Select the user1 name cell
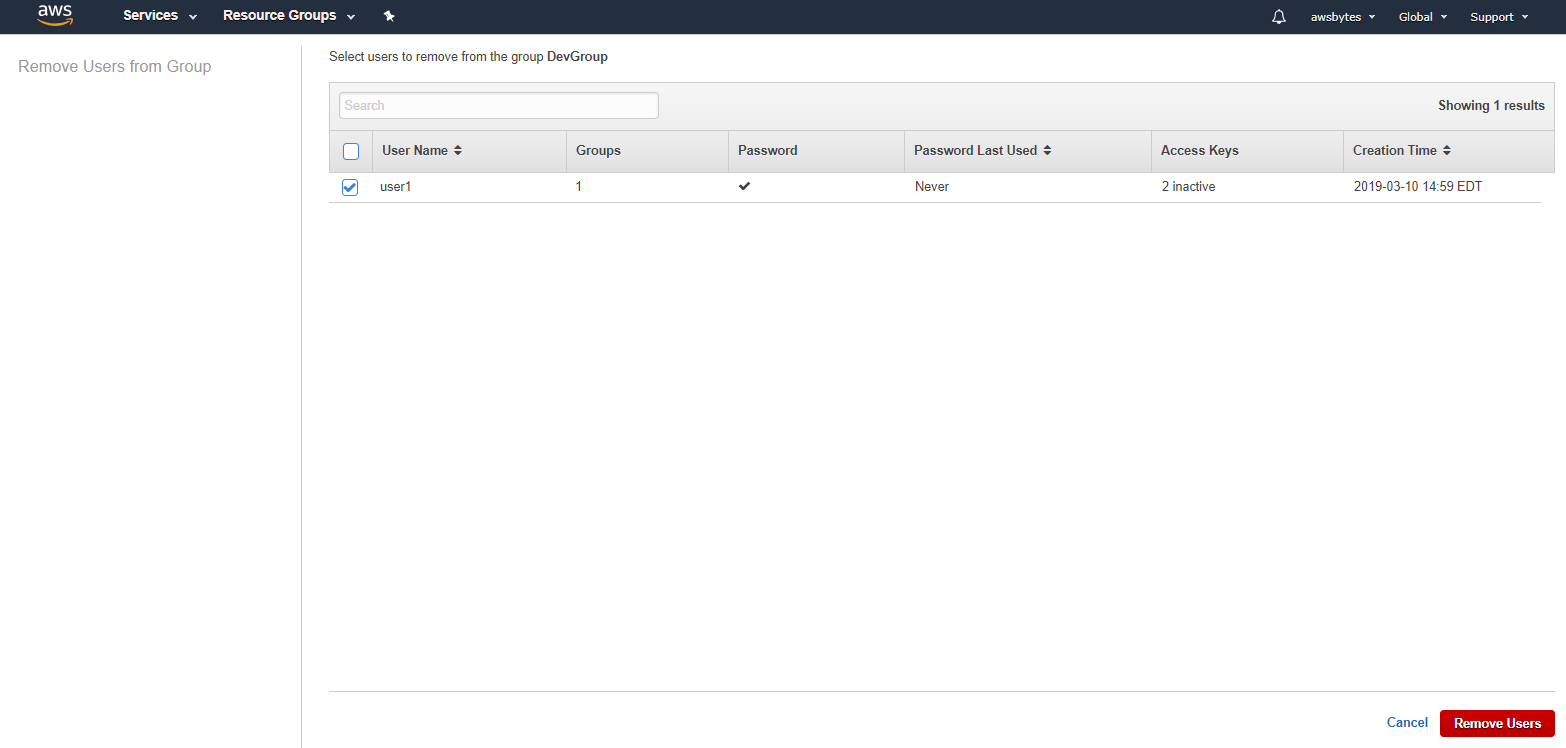Viewport: 1566px width, 748px height. click(x=396, y=187)
